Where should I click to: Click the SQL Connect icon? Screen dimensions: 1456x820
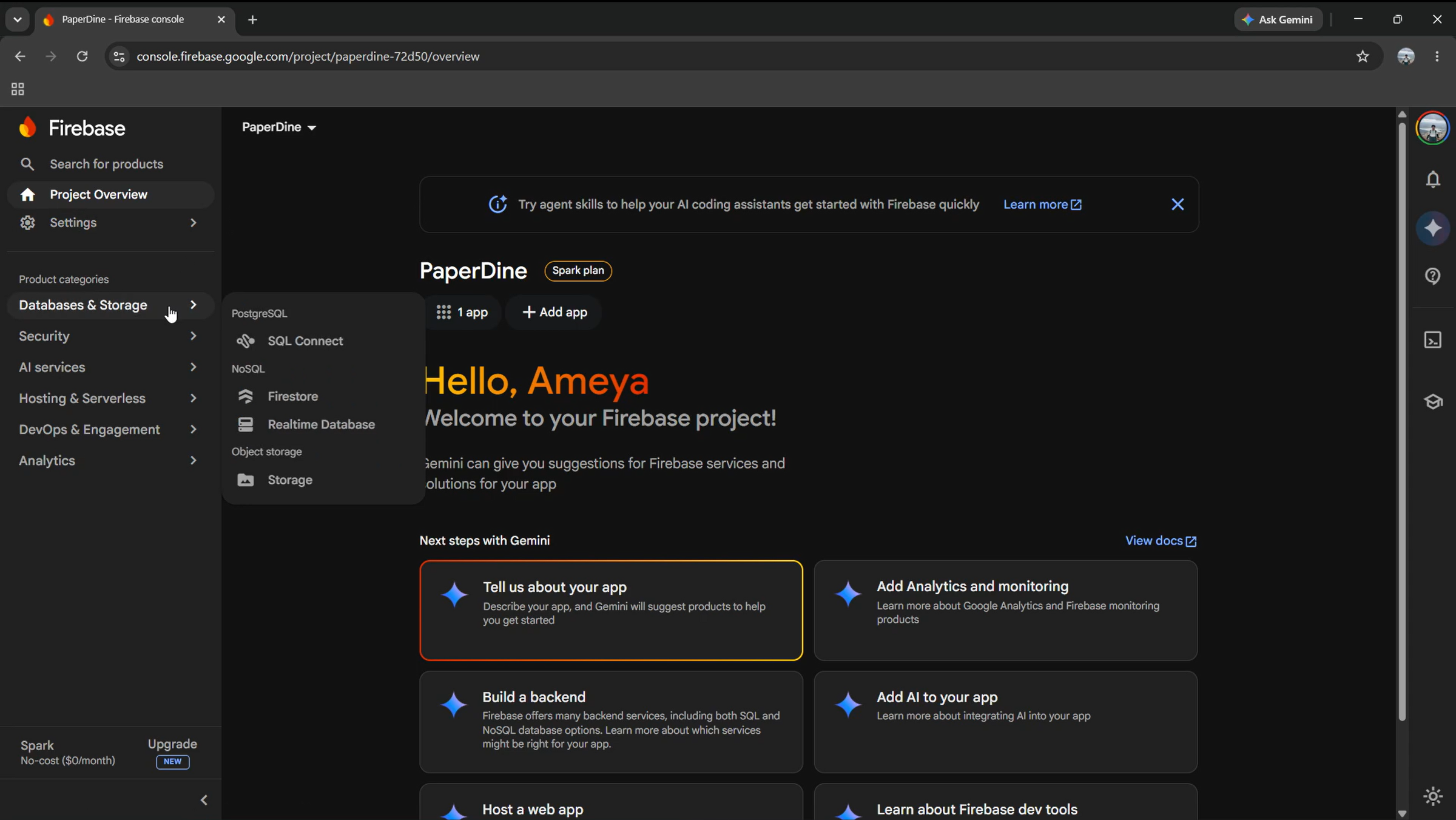(x=246, y=341)
